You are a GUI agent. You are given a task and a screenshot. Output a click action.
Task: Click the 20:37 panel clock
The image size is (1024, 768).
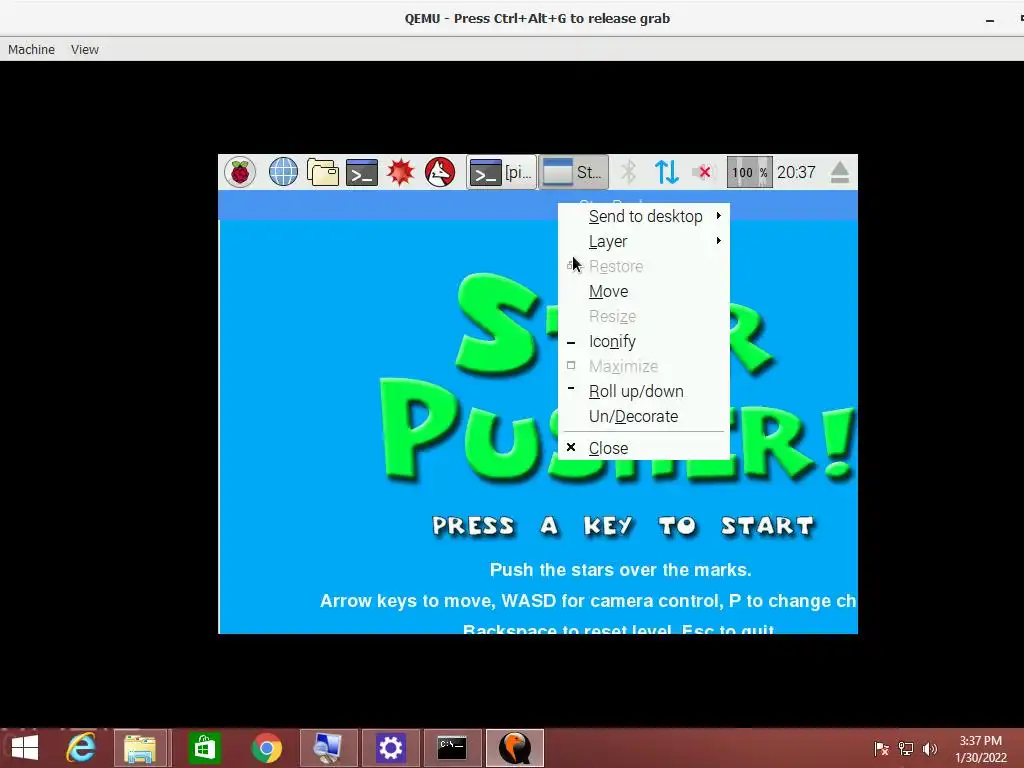[796, 172]
